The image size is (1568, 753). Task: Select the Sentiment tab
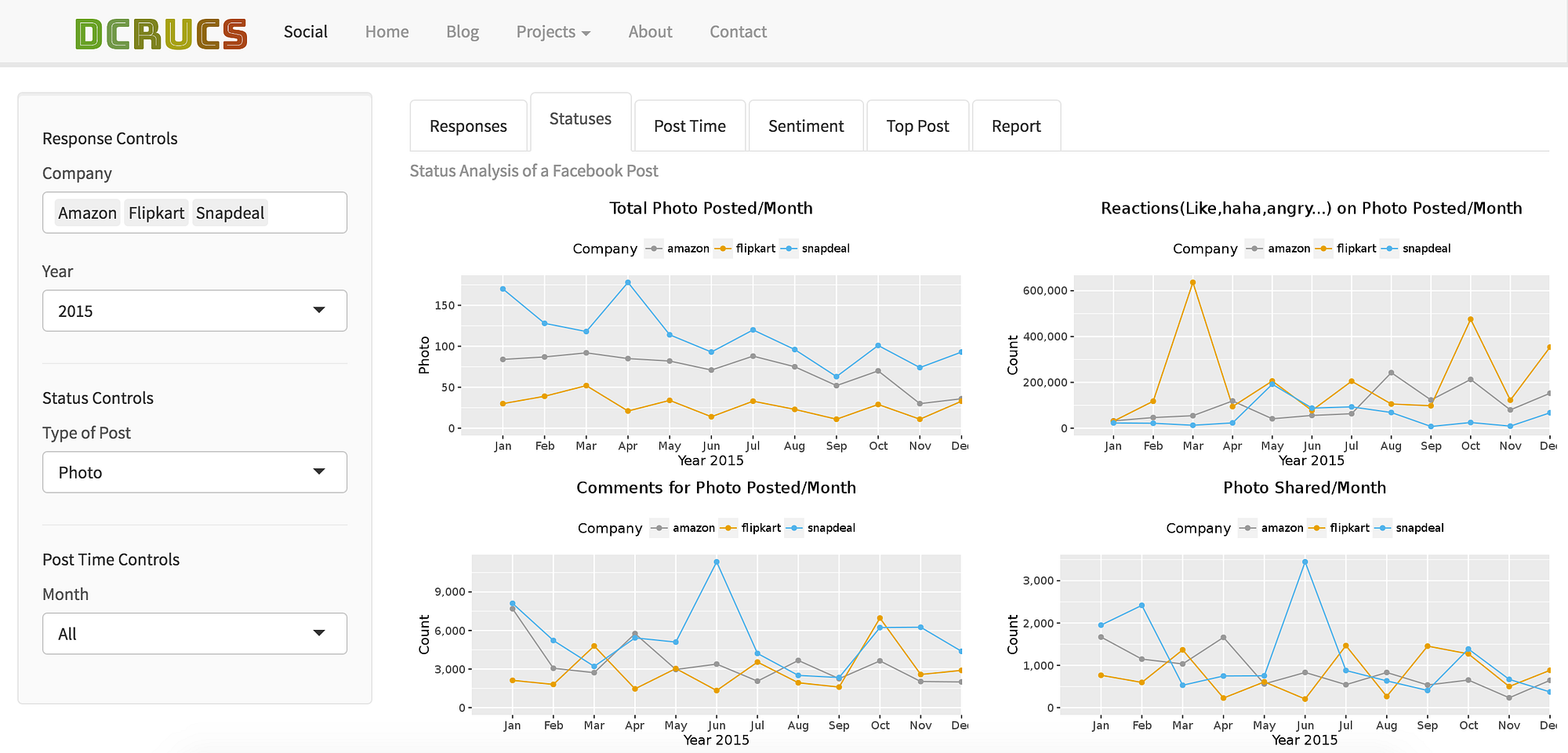pos(806,126)
